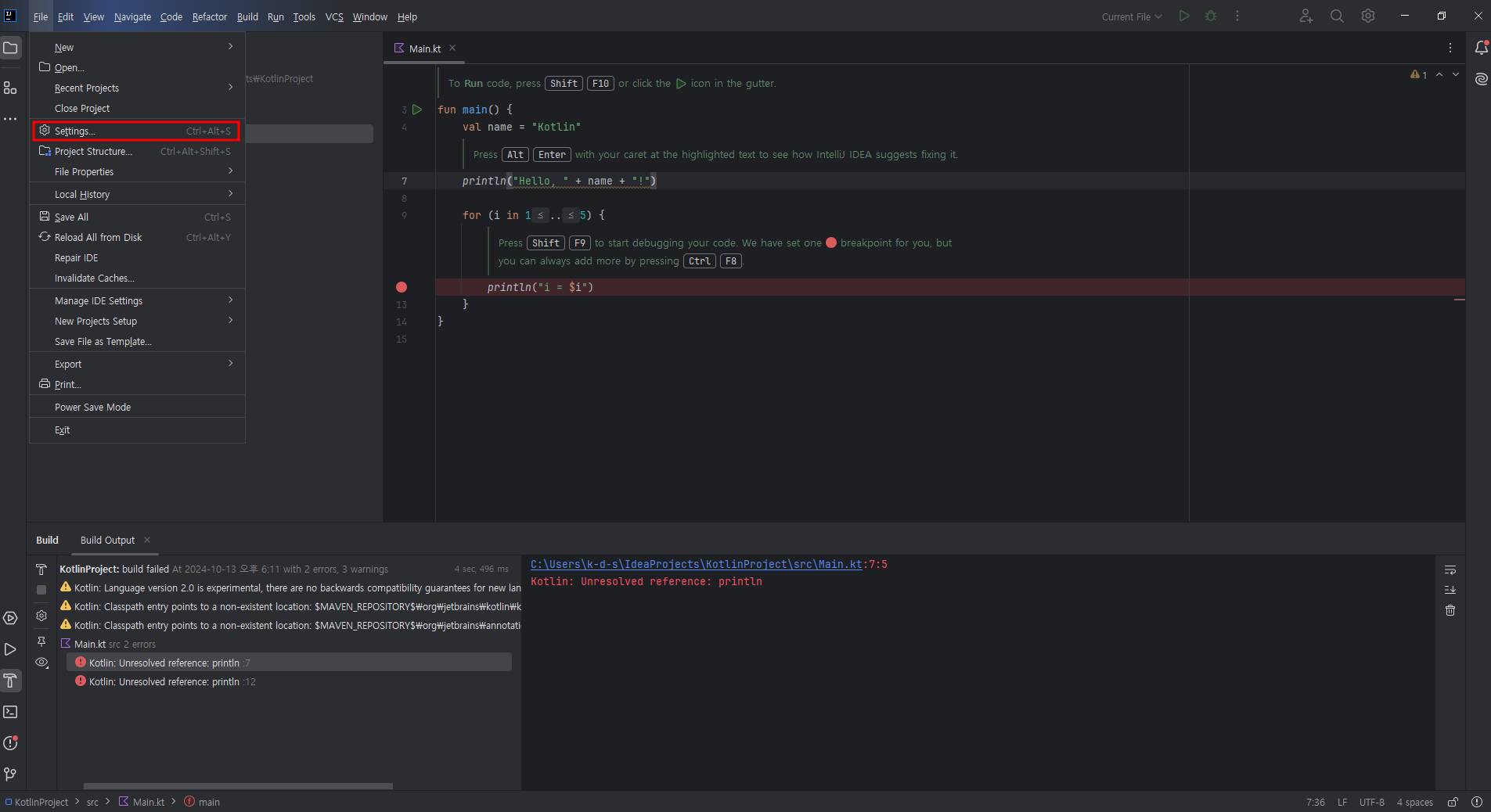The height and width of the screenshot is (812, 1491).
Task: Click the warning count indicator in editor
Action: point(1419,75)
